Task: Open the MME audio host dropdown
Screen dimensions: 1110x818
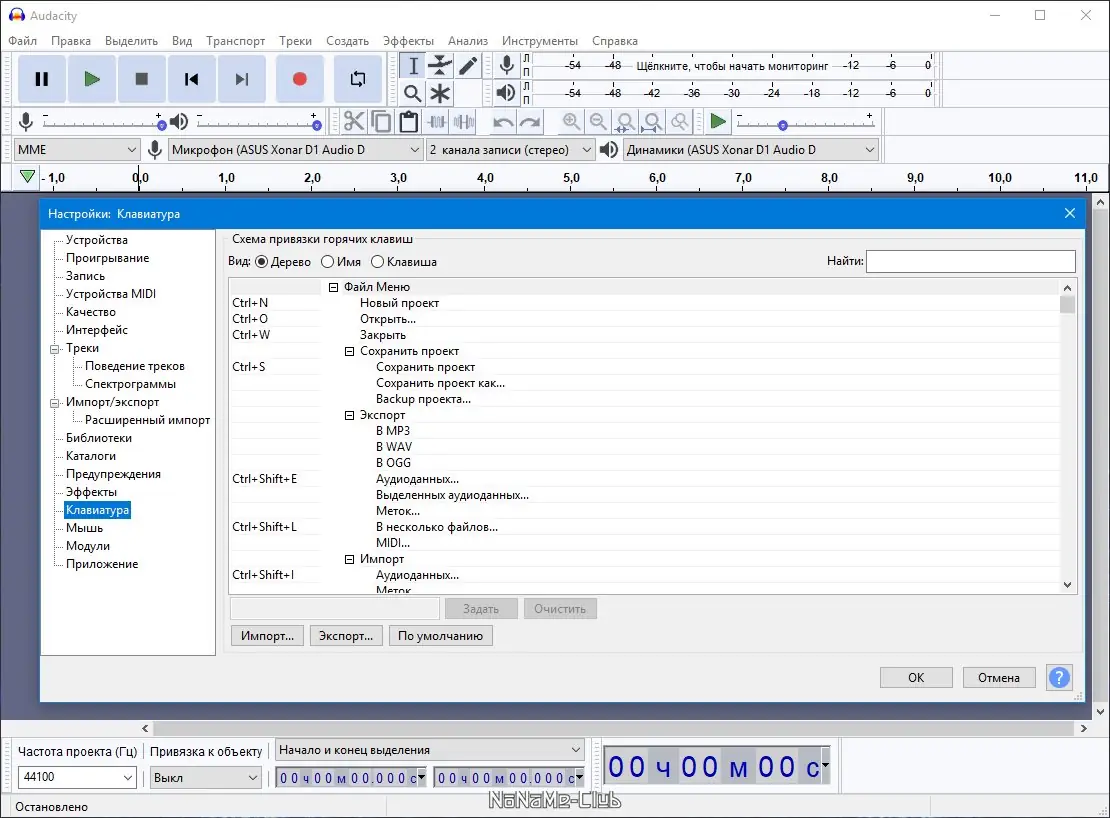Action: point(77,150)
